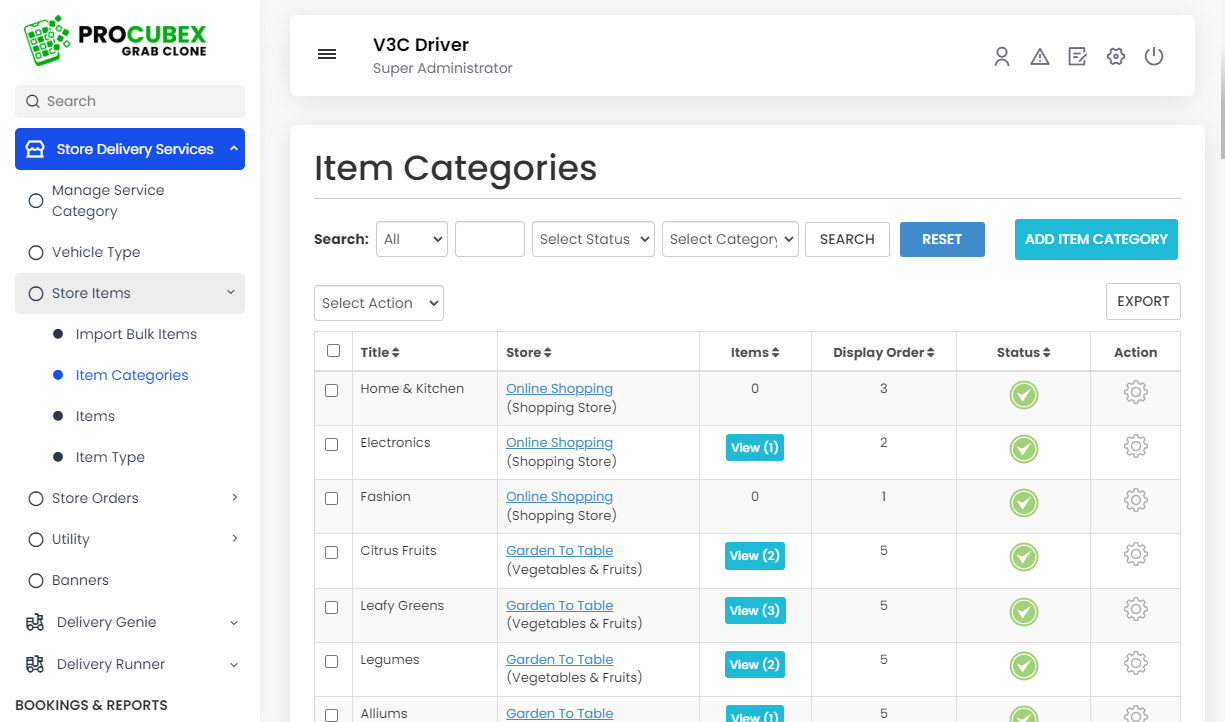1225x722 pixels.
Task: Click the RESET button
Action: tap(942, 239)
